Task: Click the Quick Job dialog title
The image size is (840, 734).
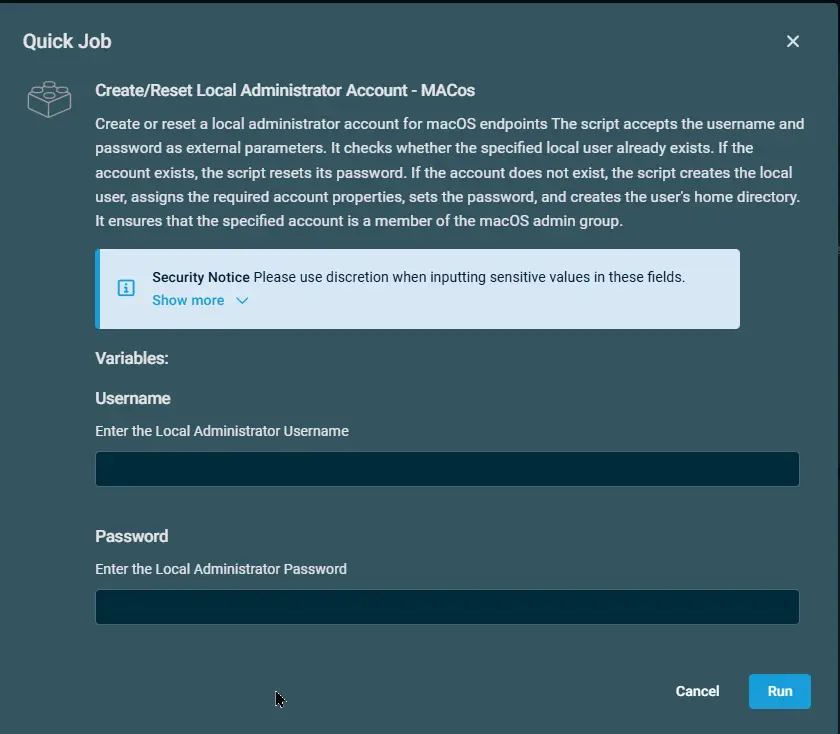Action: pos(67,41)
